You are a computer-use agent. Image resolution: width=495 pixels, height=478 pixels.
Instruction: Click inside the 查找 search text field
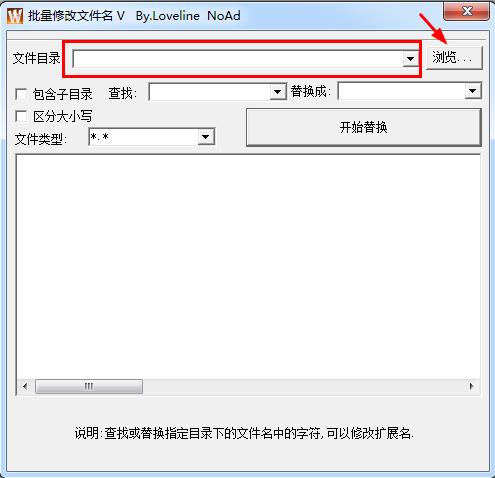[x=210, y=92]
